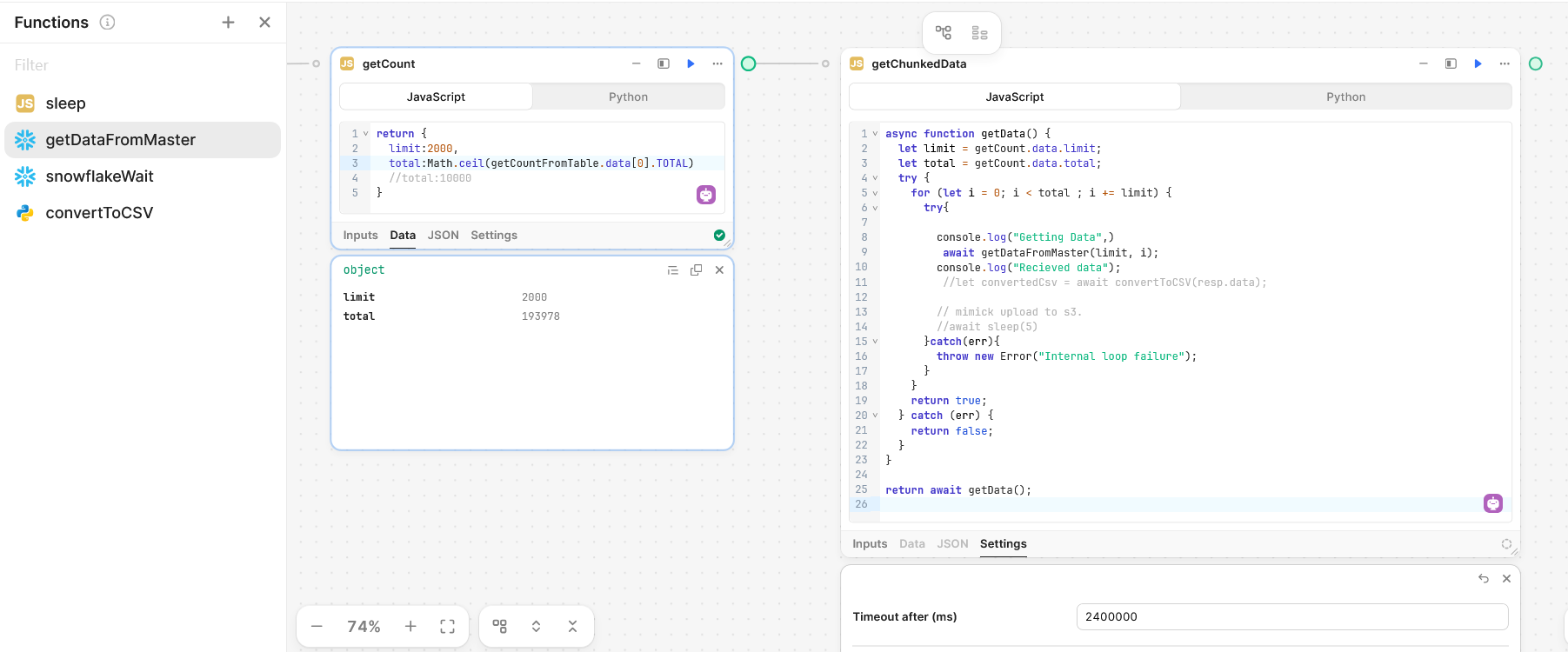Fold for loop at line 5
1568x652 pixels.
point(875,193)
